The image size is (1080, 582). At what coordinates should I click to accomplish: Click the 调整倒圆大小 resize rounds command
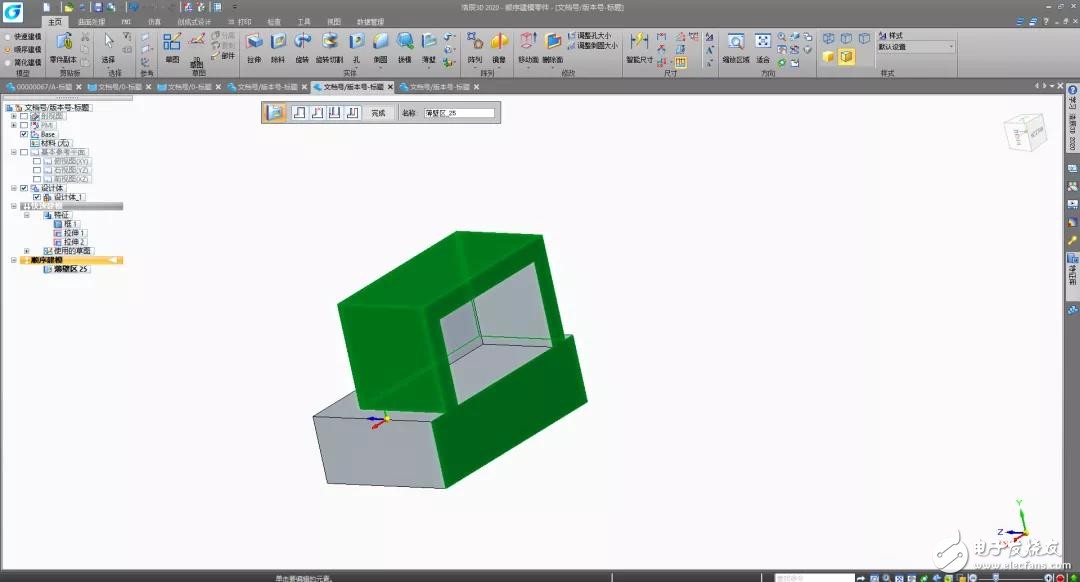coord(593,45)
